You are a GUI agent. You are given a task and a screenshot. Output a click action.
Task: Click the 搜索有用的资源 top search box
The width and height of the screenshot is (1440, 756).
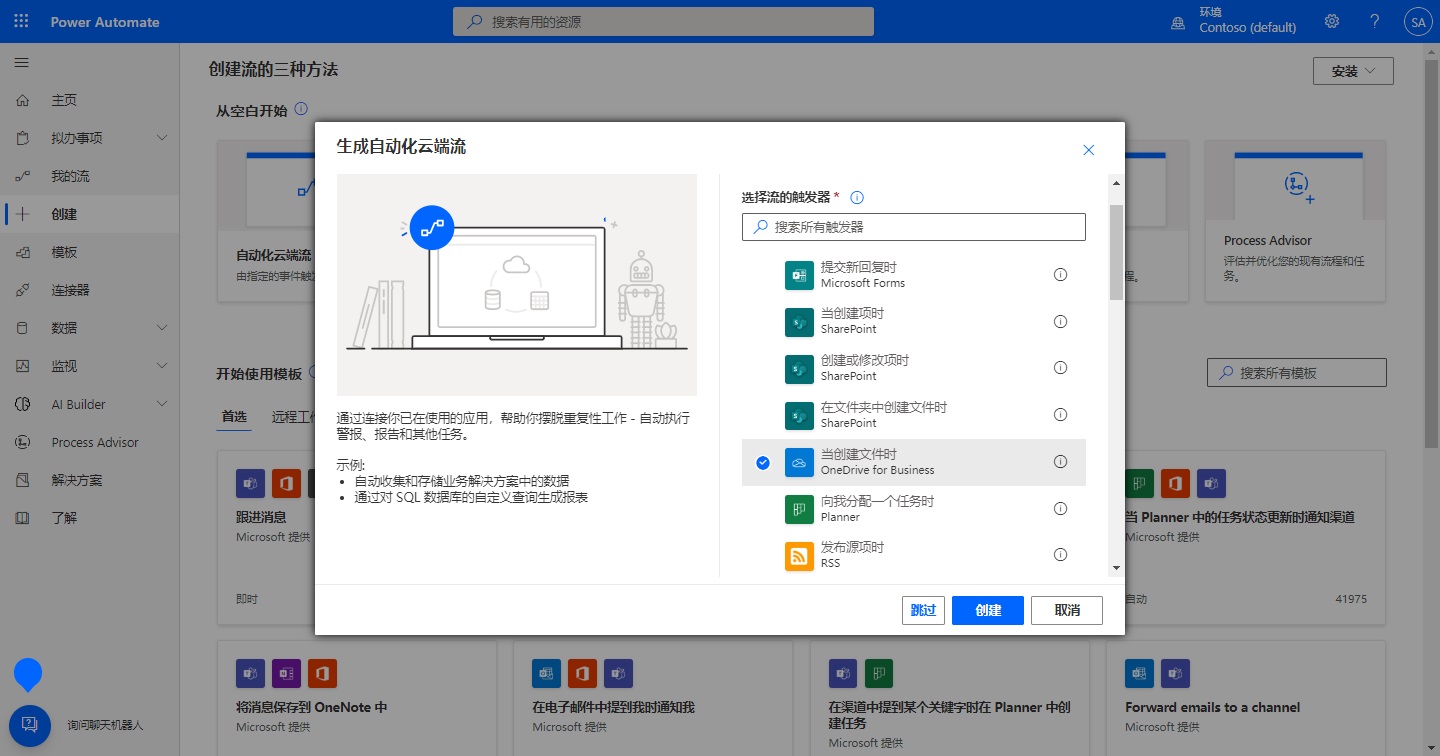663,21
